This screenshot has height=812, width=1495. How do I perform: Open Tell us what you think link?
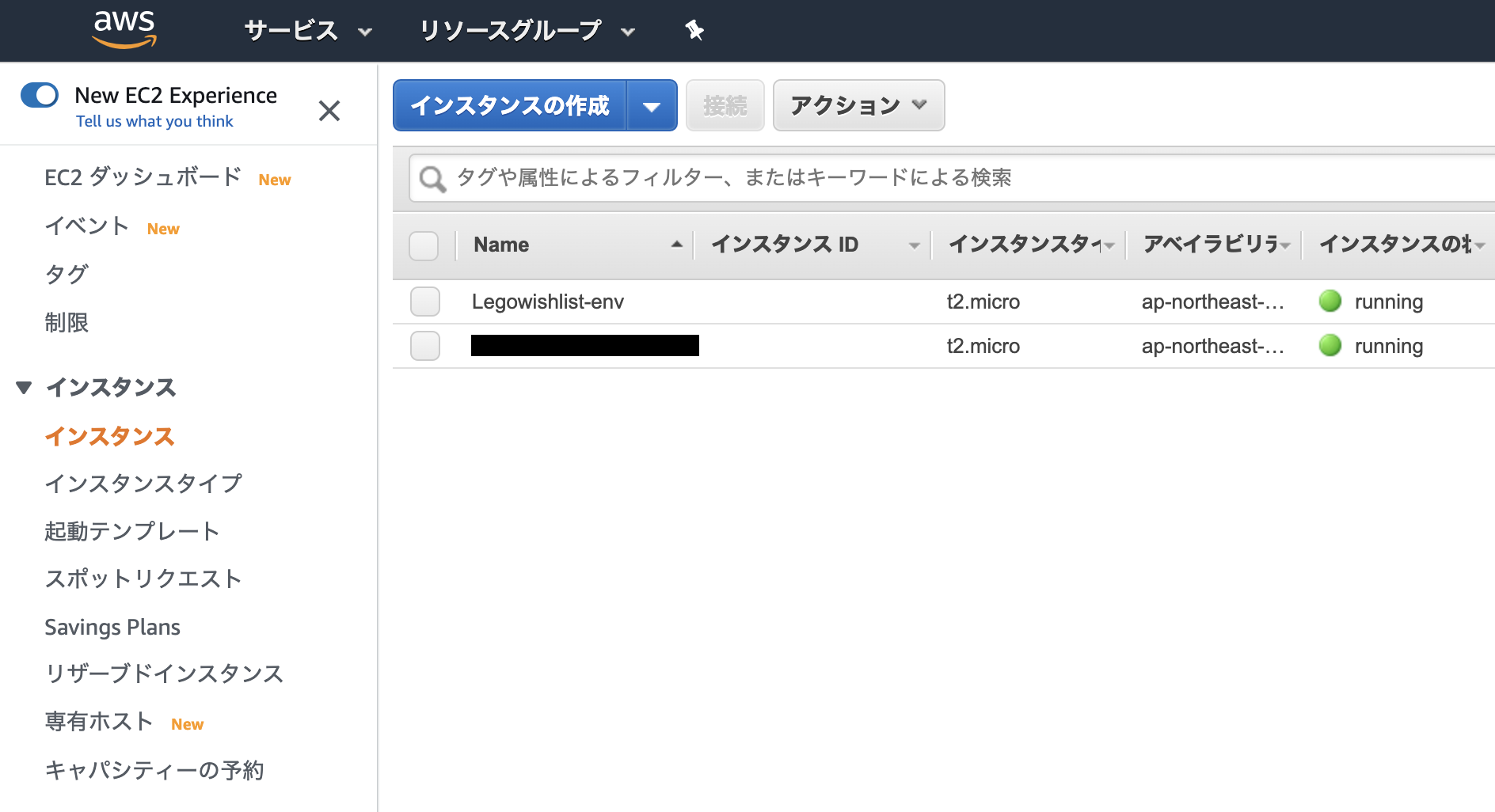click(x=154, y=121)
